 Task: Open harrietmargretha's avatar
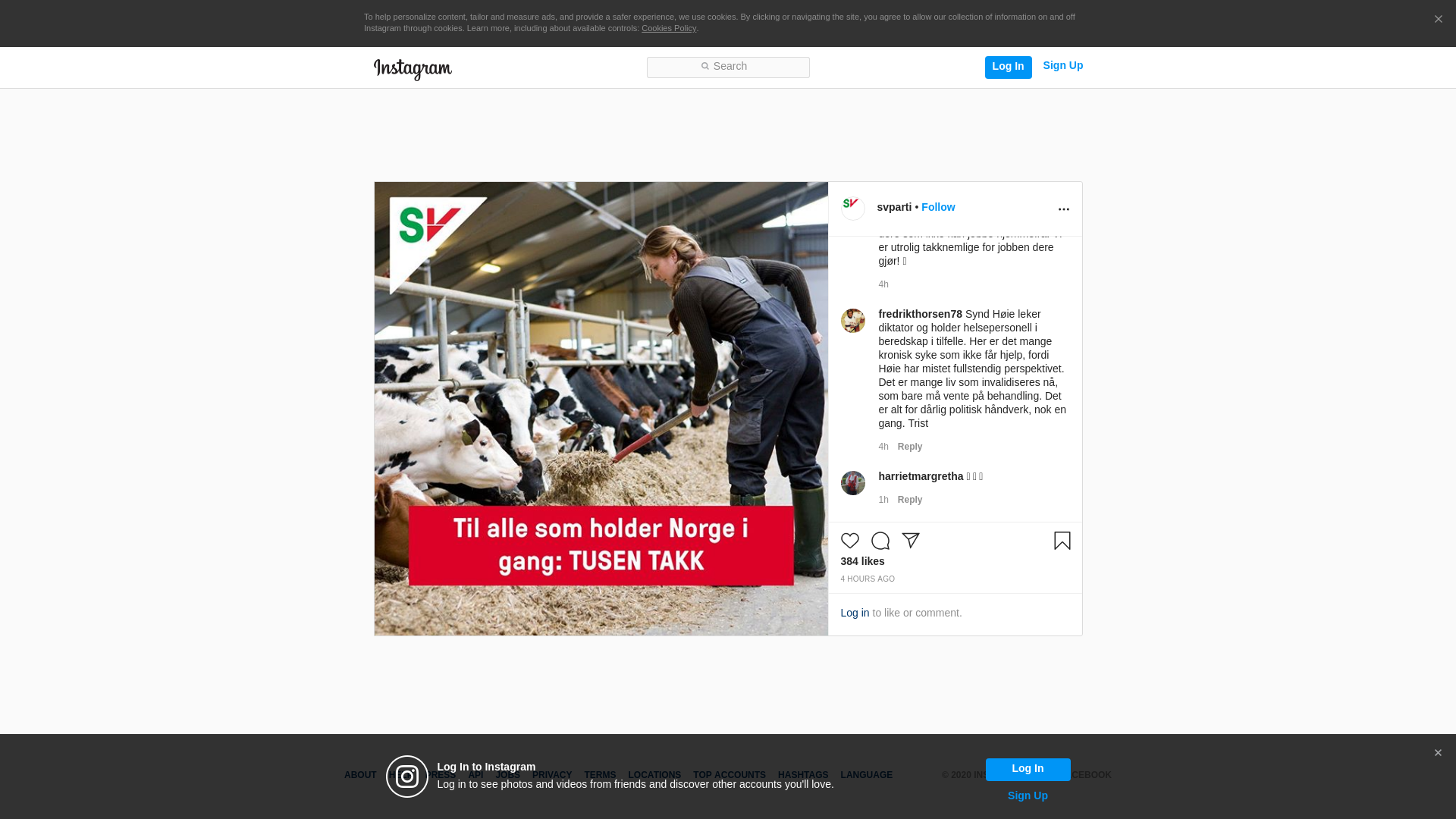pos(852,483)
